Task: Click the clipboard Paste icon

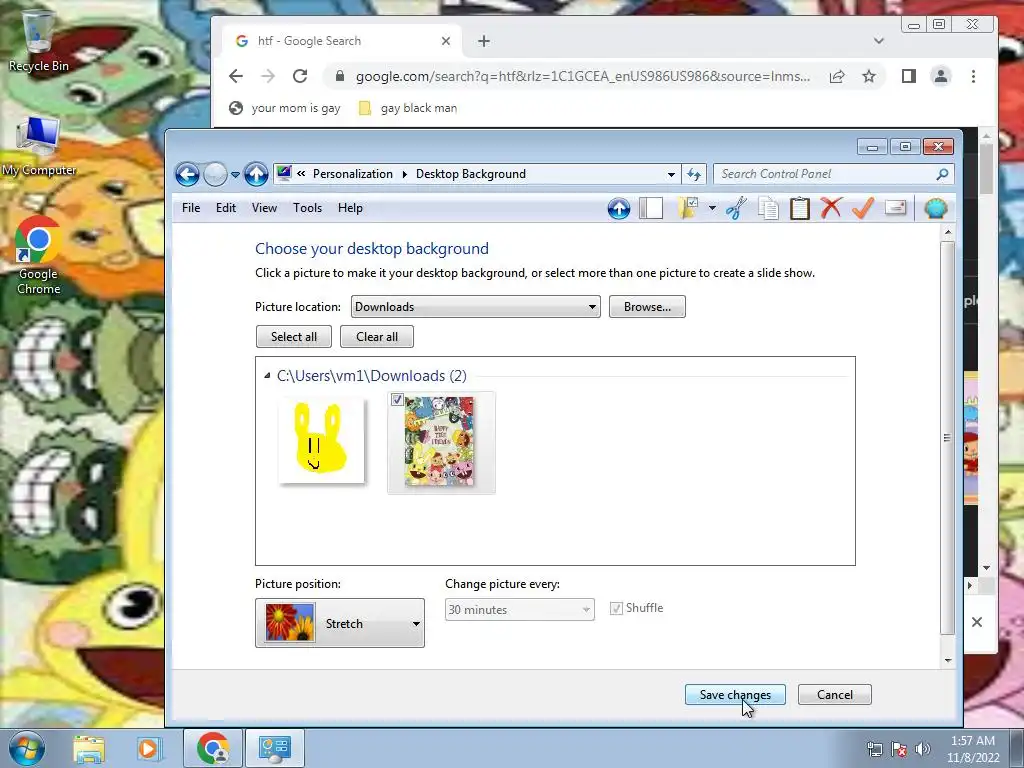Action: [x=799, y=208]
